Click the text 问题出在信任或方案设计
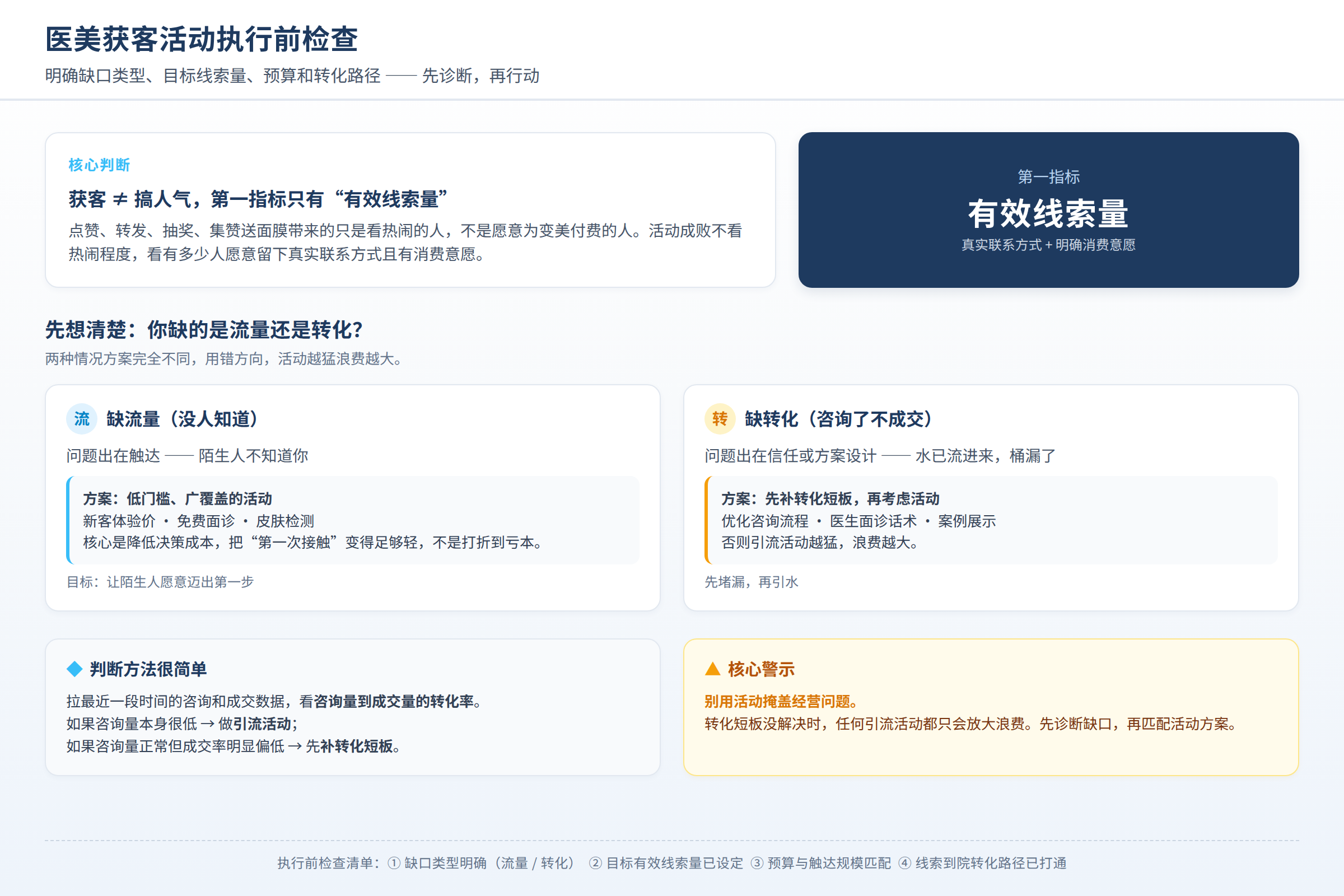 tap(880, 455)
